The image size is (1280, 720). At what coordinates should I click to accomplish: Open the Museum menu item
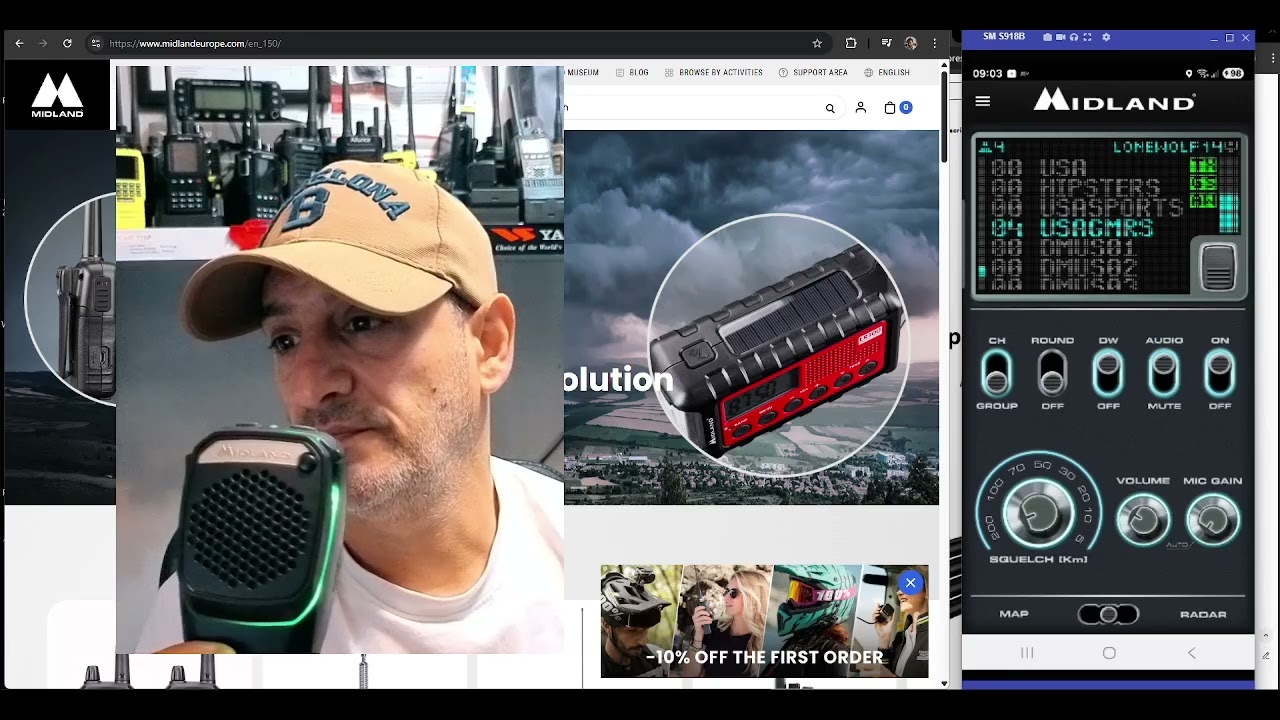582,73
